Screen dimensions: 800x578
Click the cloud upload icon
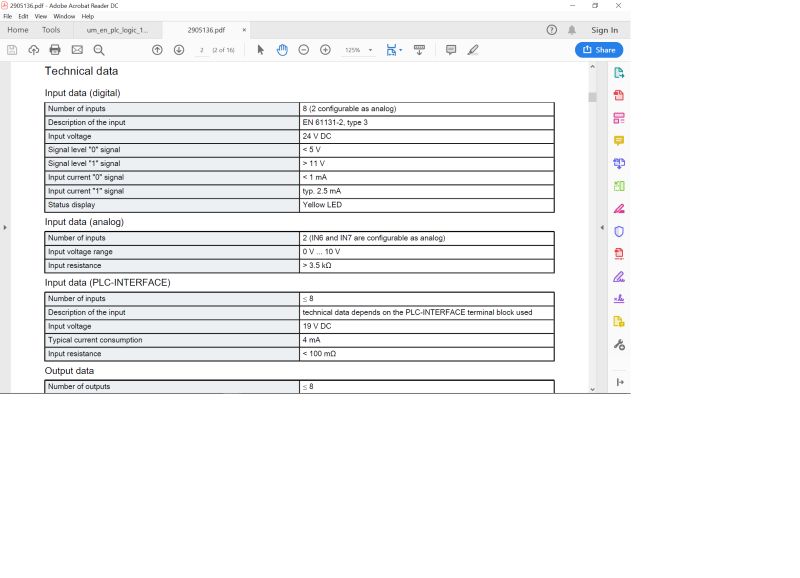[x=34, y=50]
